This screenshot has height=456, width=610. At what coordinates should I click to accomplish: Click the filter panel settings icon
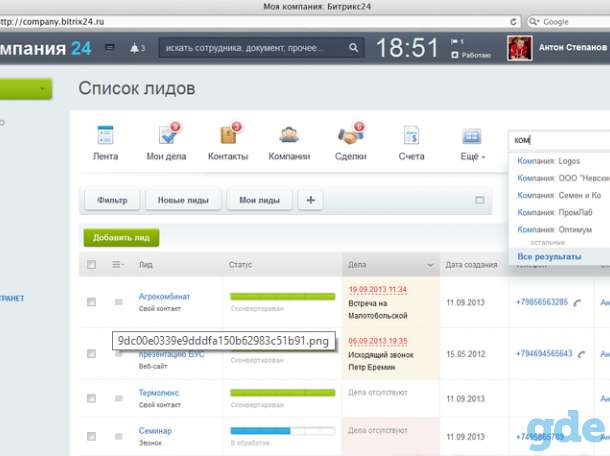tap(480, 200)
